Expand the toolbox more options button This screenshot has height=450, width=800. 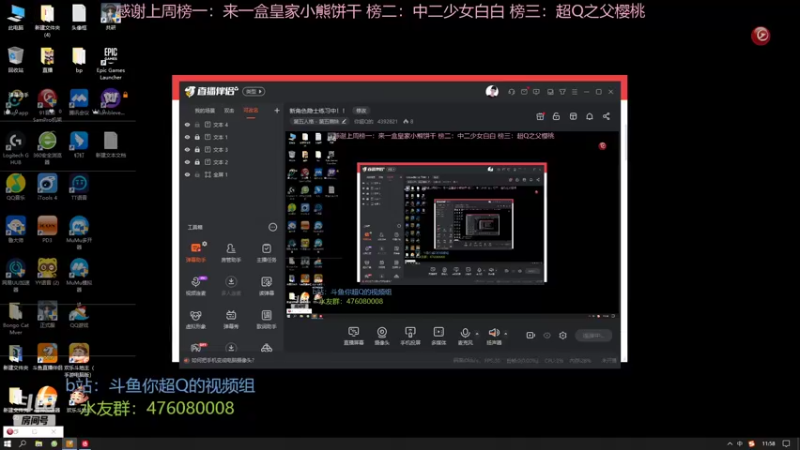[x=273, y=227]
